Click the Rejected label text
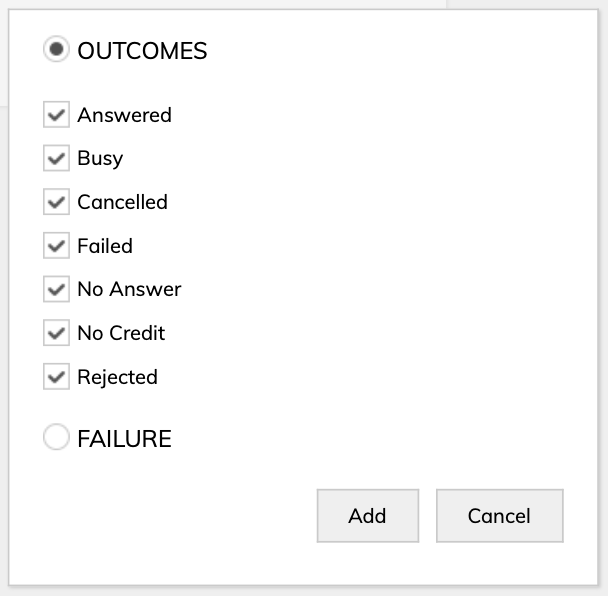608x596 pixels. [117, 377]
